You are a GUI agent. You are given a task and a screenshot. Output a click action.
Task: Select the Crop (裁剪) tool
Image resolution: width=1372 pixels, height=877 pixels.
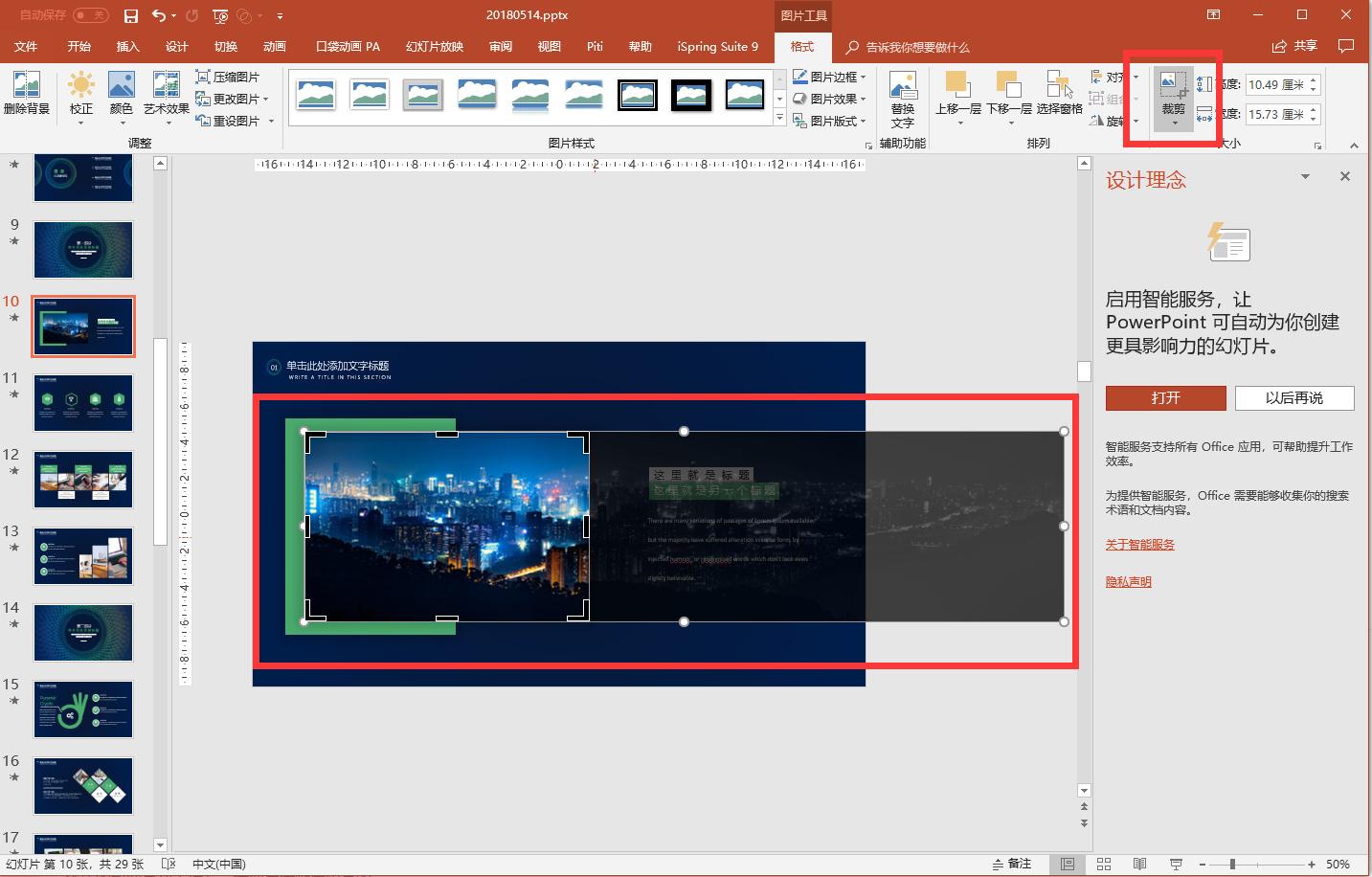[1173, 94]
